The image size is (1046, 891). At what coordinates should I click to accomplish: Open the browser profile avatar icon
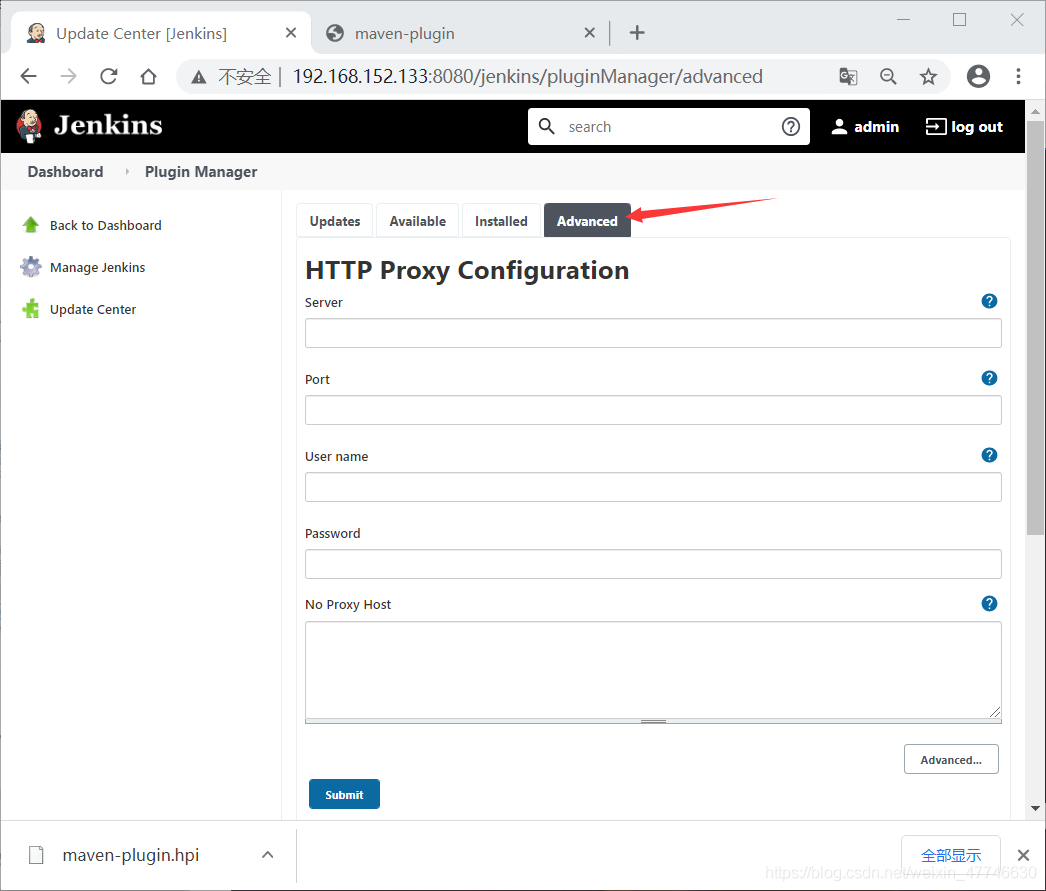(x=978, y=77)
